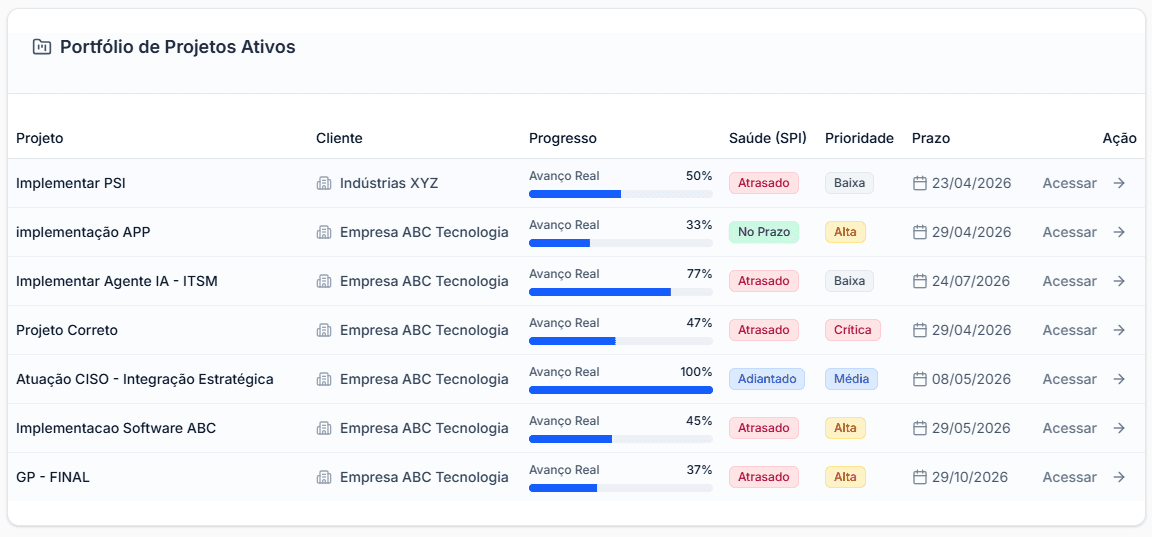The width and height of the screenshot is (1152, 537).
Task: Select project name Implementar PSI
Action: 71,183
